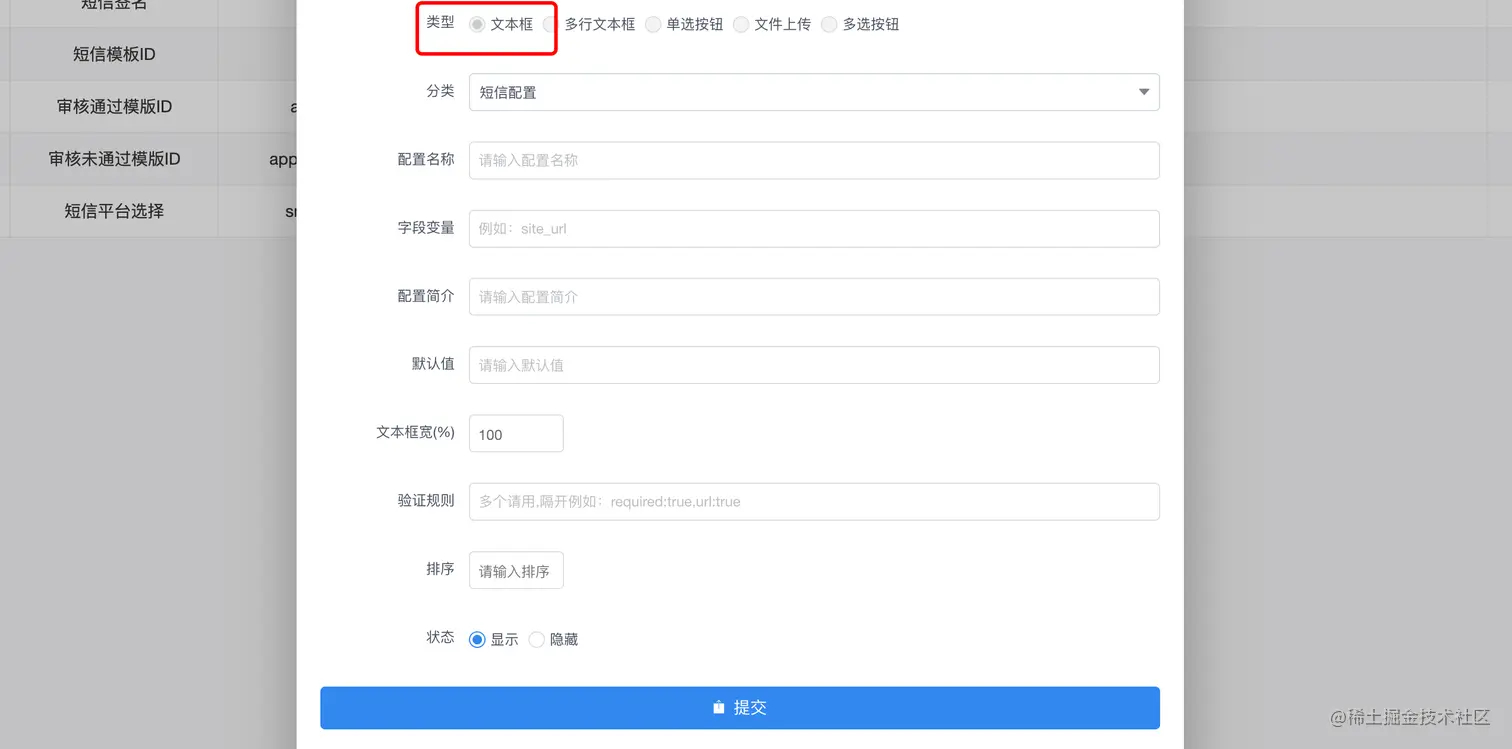The image size is (1512, 749).
Task: Click the 默认值 input field
Action: tap(814, 365)
